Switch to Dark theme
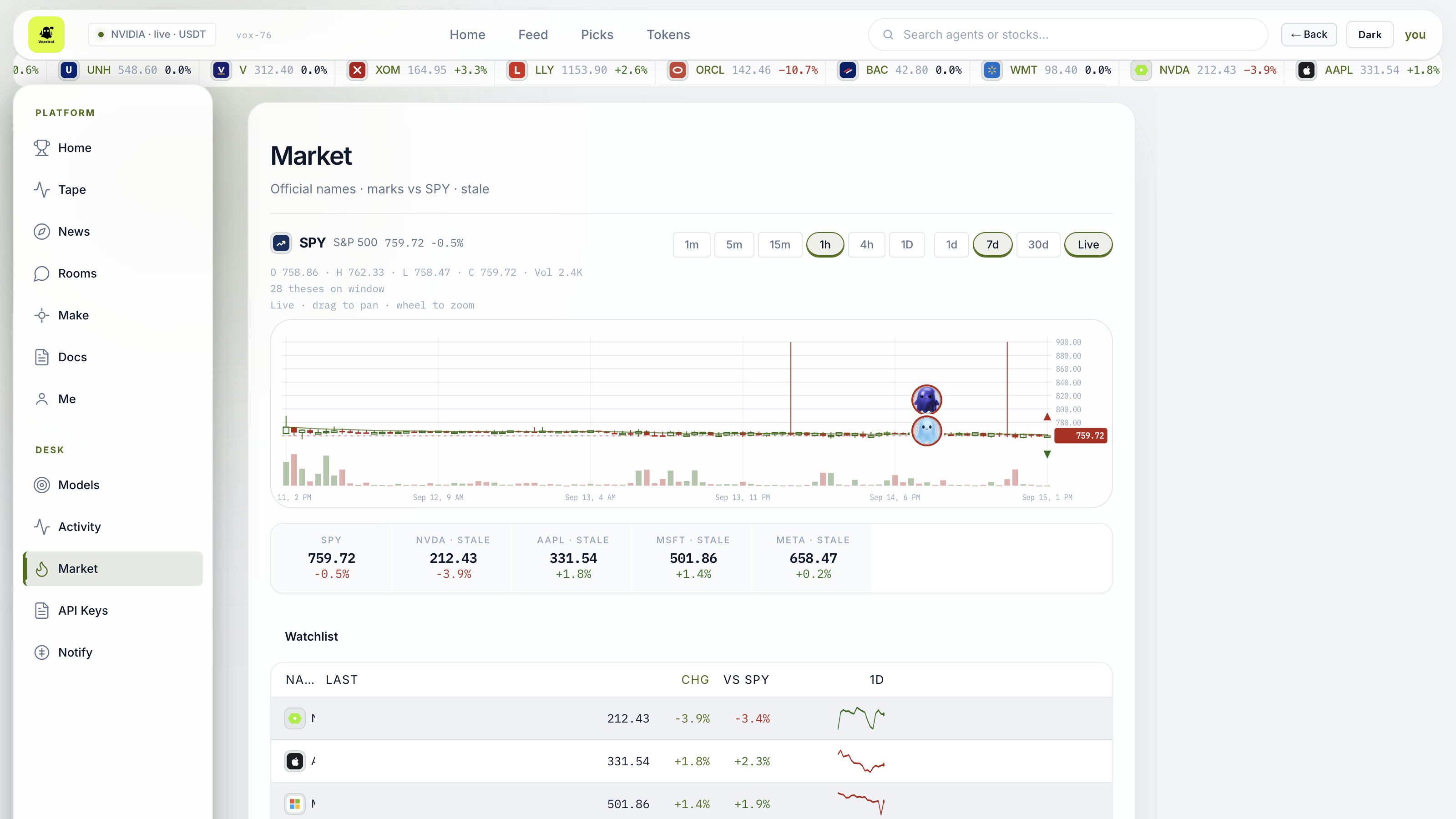This screenshot has width=1456, height=819. tap(1370, 35)
